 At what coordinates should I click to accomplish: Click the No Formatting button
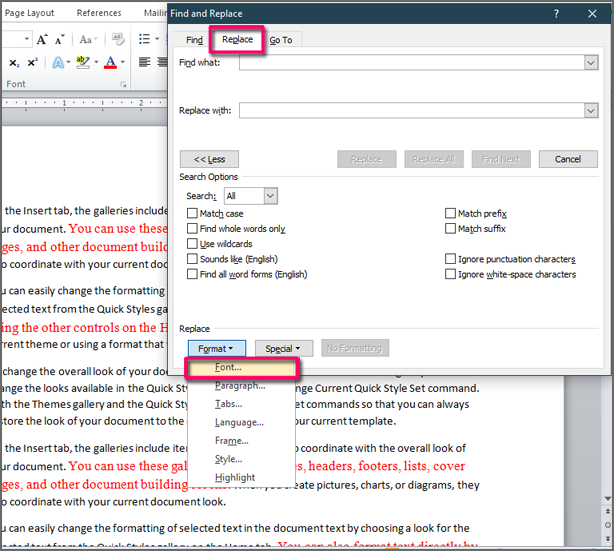tap(355, 348)
